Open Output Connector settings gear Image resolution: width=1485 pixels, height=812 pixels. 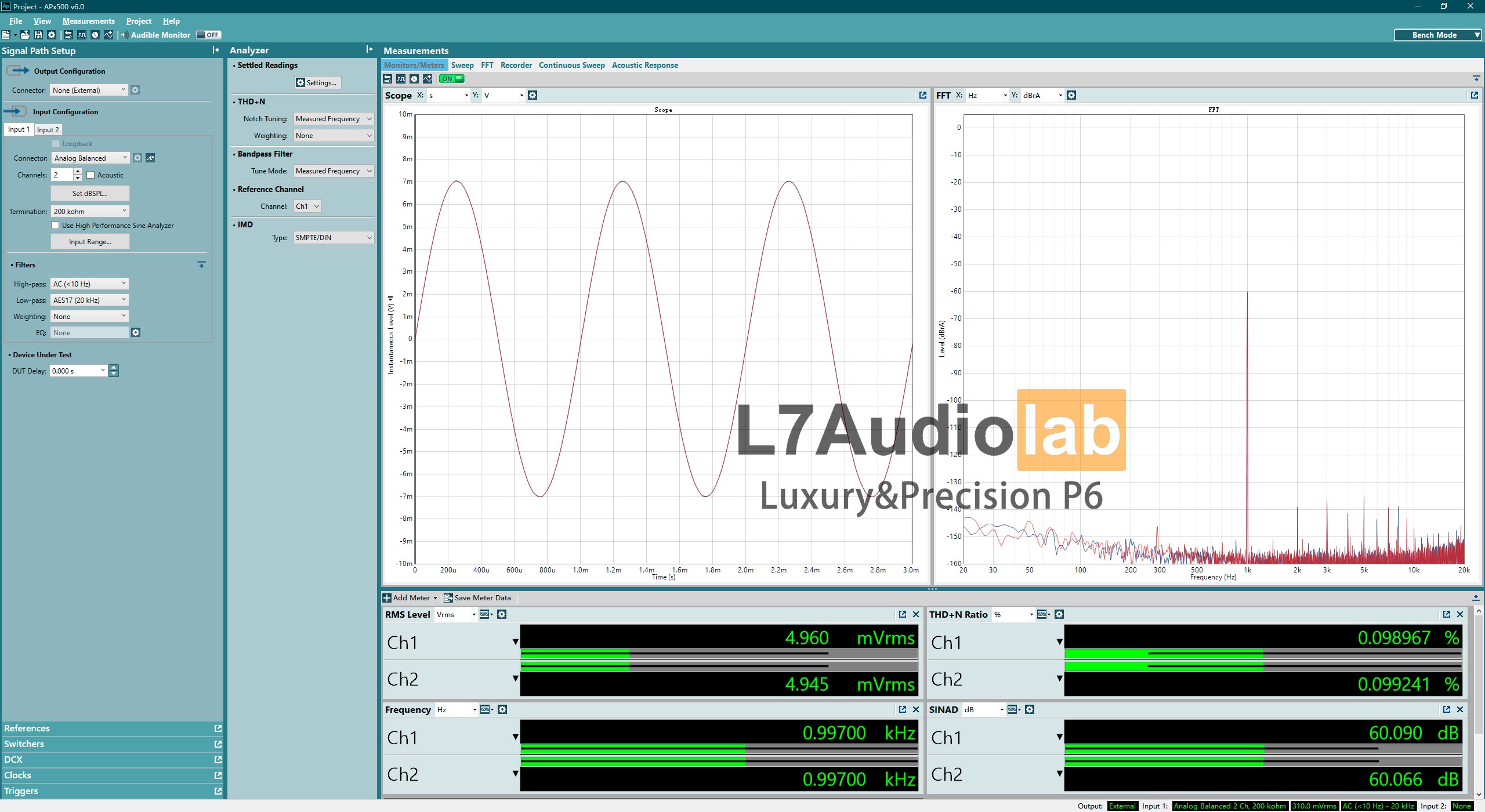tap(135, 90)
